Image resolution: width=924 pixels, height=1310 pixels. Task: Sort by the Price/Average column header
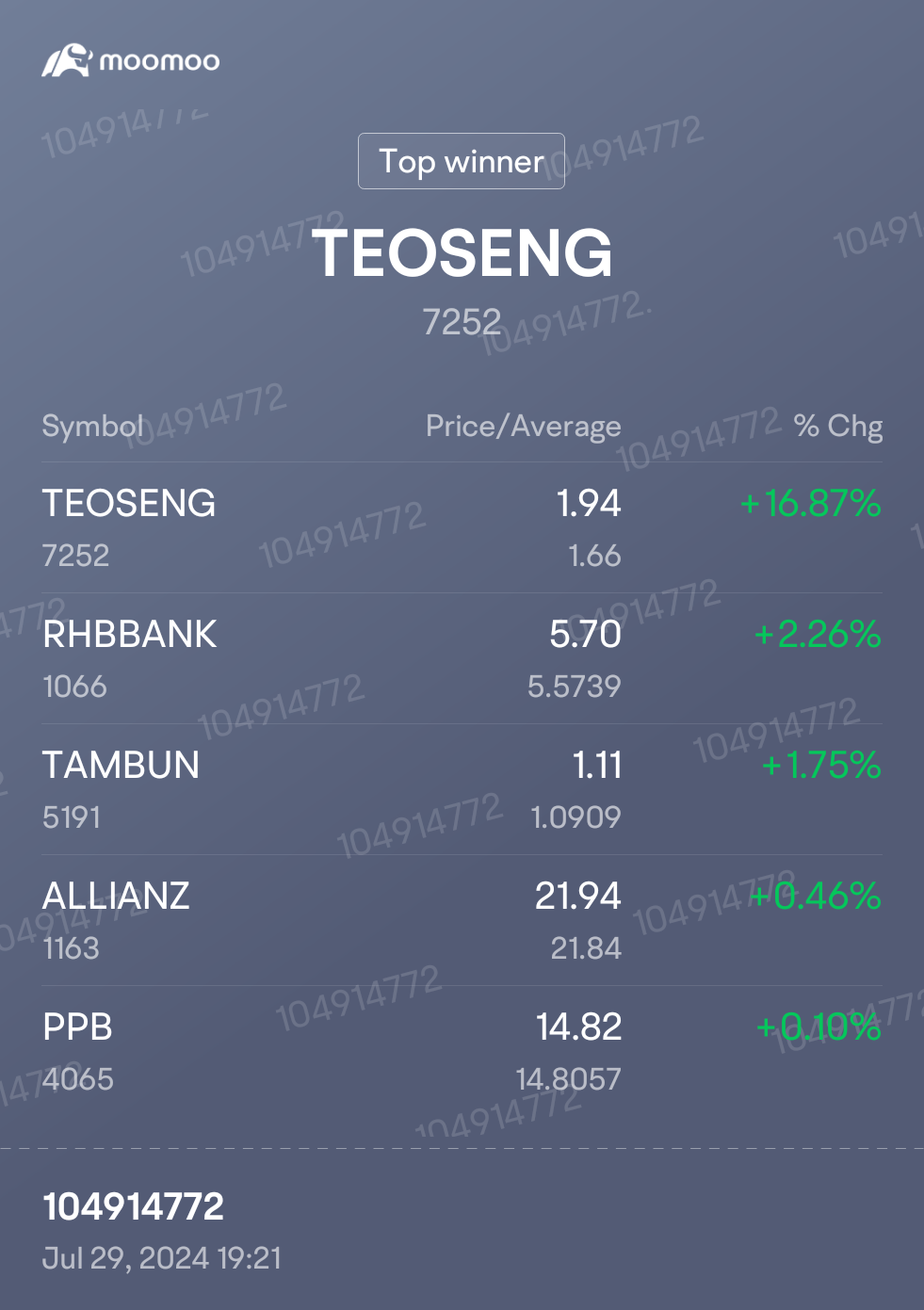pyautogui.click(x=524, y=427)
